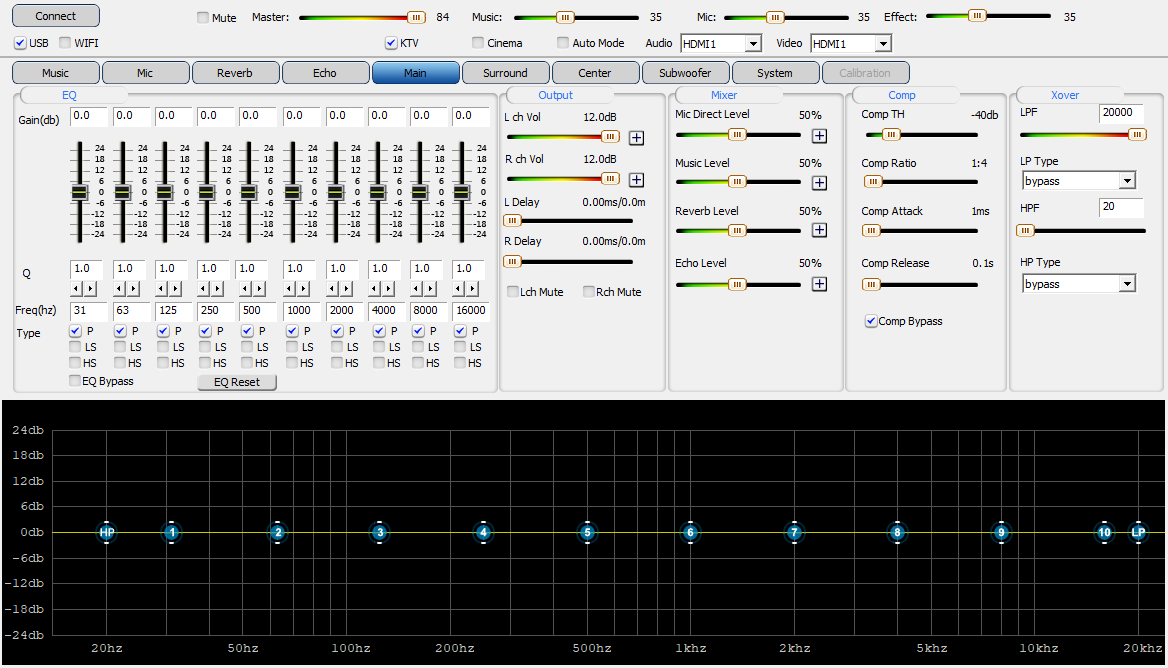Click the plus icon beside R ch Vol
This screenshot has height=668, width=1168.
click(x=636, y=180)
